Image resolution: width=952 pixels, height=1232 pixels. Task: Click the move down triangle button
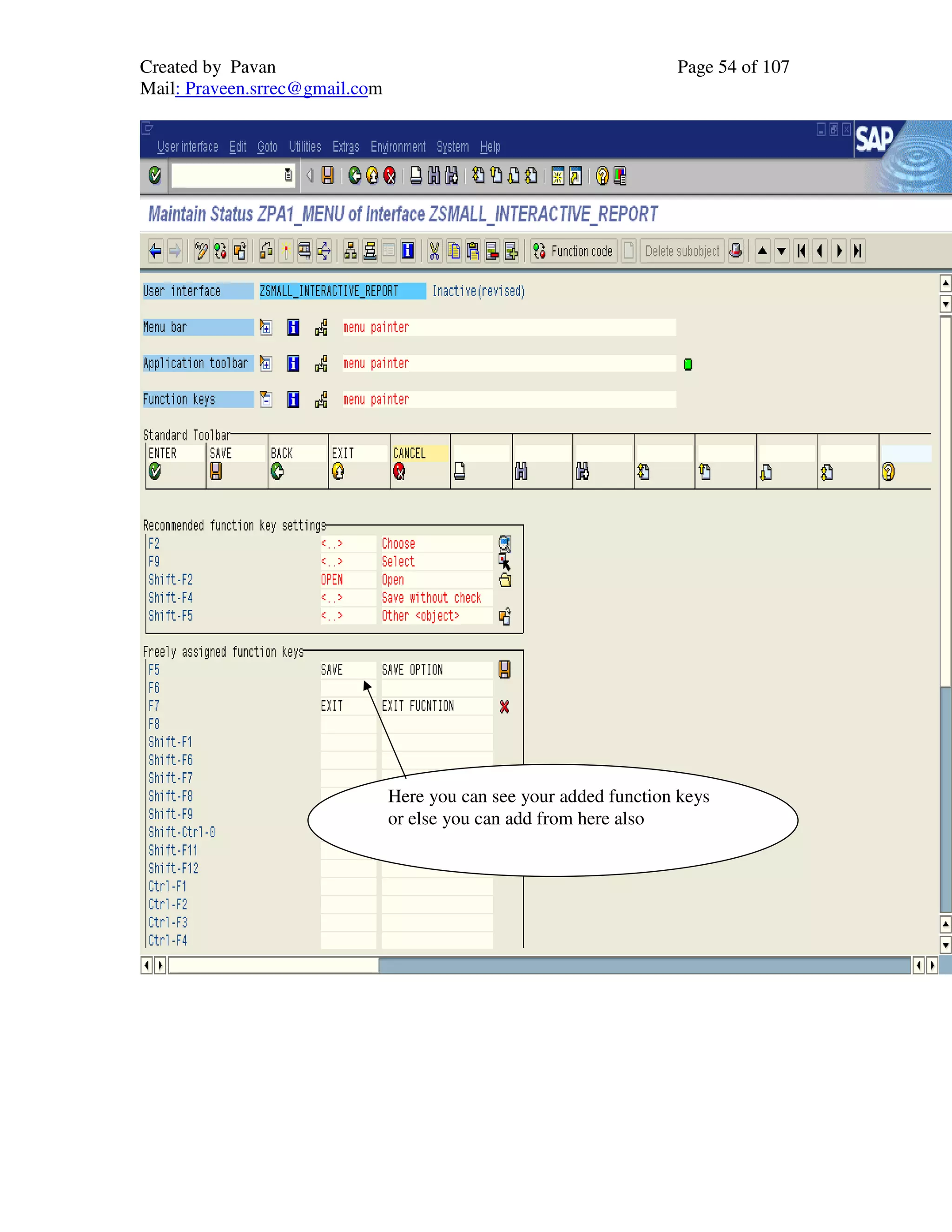coord(782,251)
